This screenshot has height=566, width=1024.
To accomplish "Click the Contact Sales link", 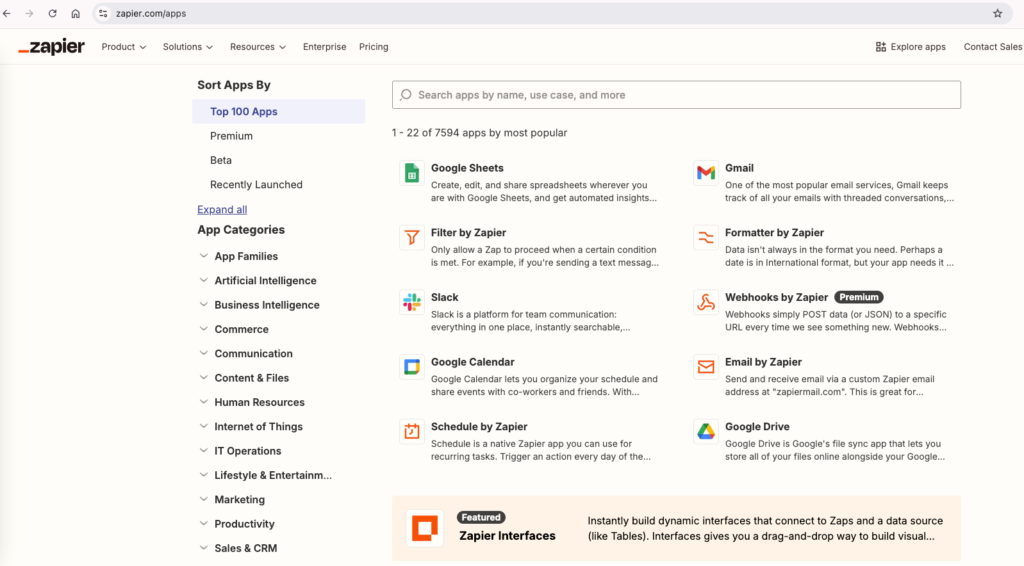I will pyautogui.click(x=992, y=47).
